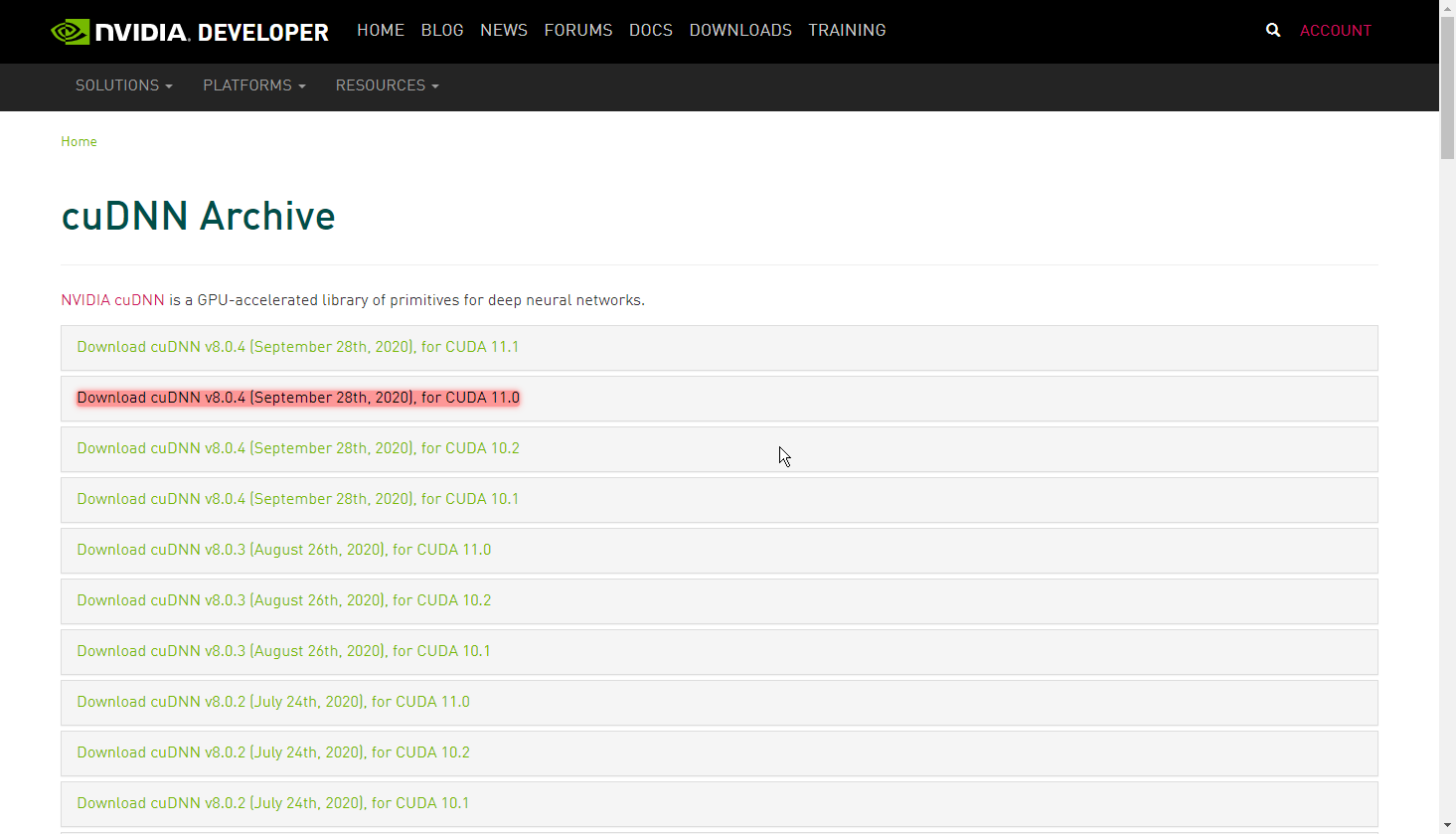Click the NVIDIA Developer logo

[x=189, y=32]
